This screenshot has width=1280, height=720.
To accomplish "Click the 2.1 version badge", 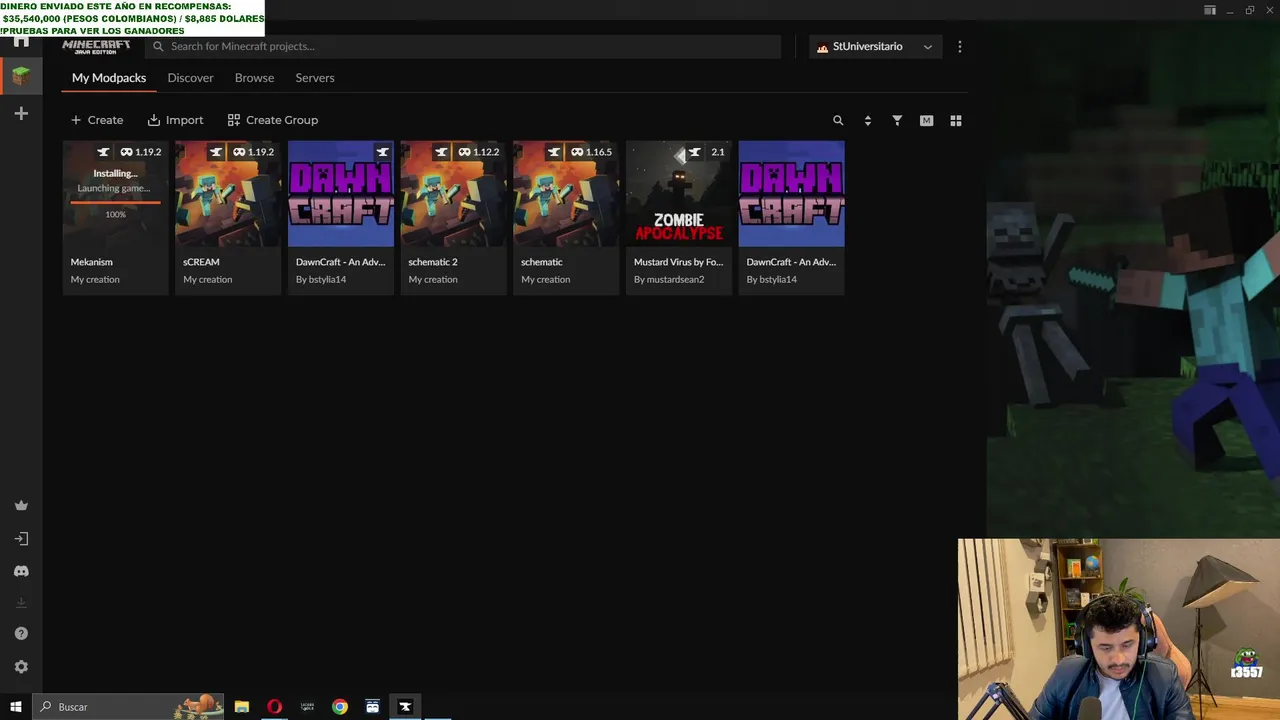I will (x=717, y=152).
